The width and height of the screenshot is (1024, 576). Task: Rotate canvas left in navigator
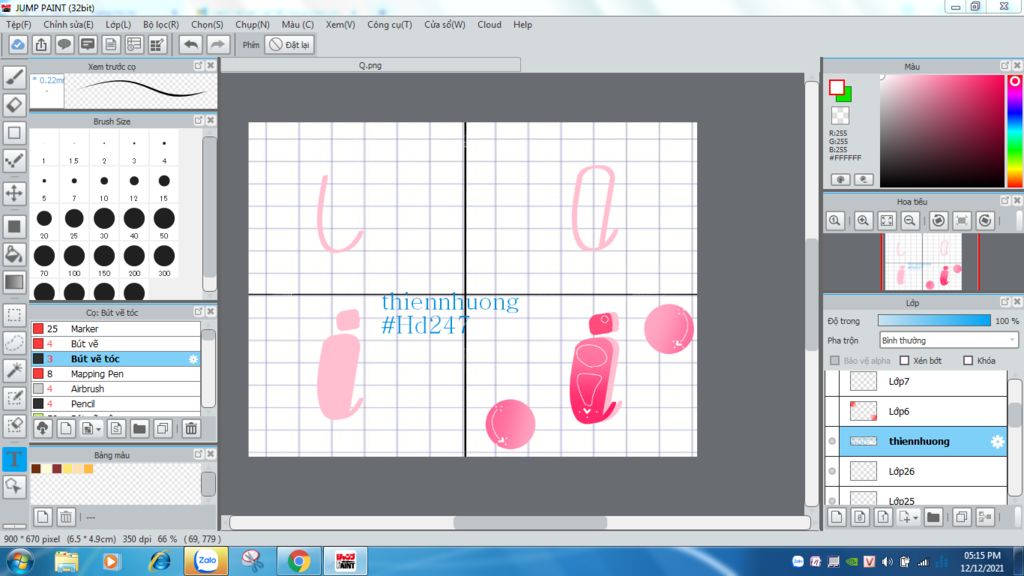pos(938,221)
